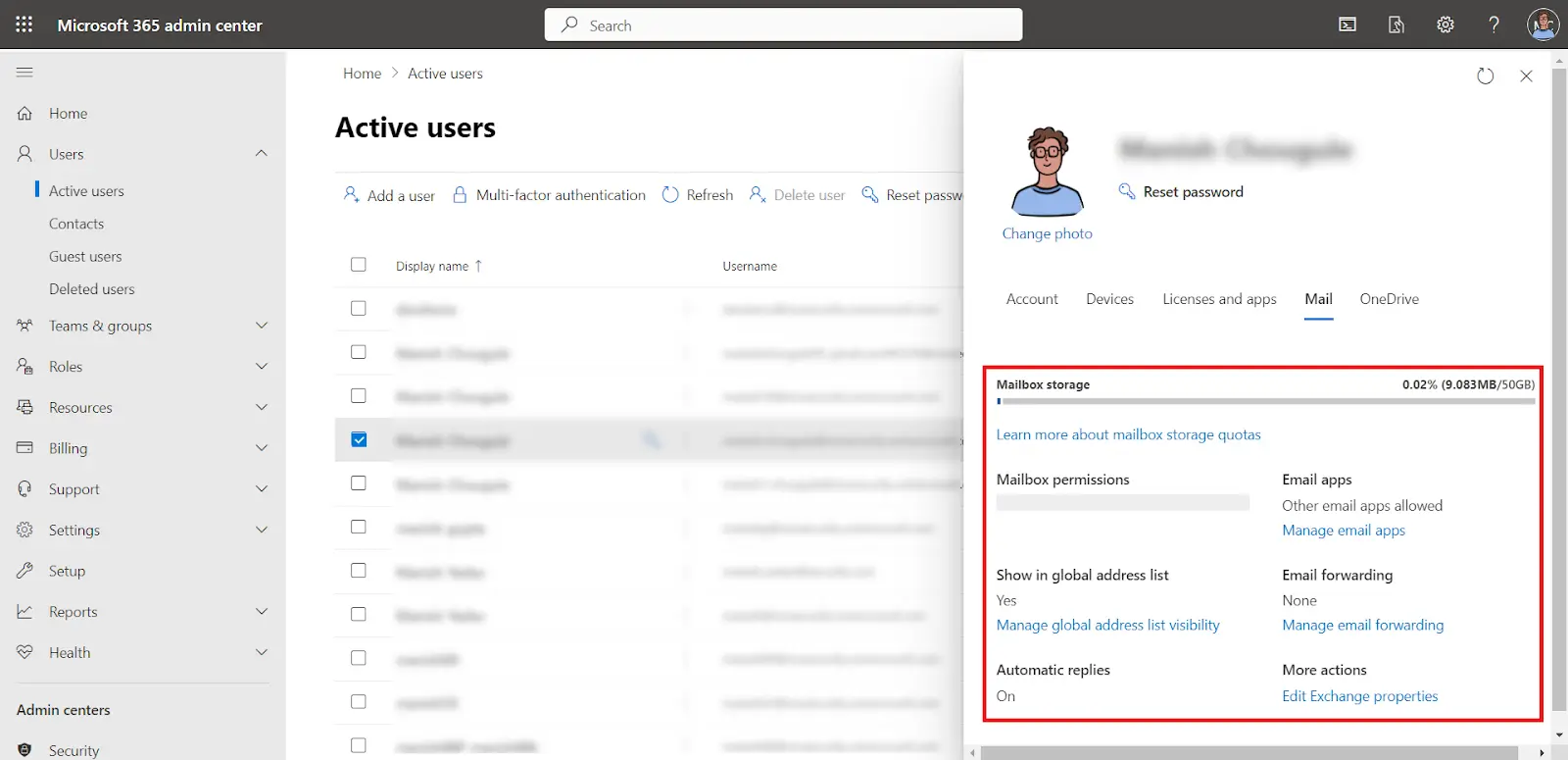Refresh the user details panel
This screenshot has width=1568, height=760.
[x=1486, y=76]
